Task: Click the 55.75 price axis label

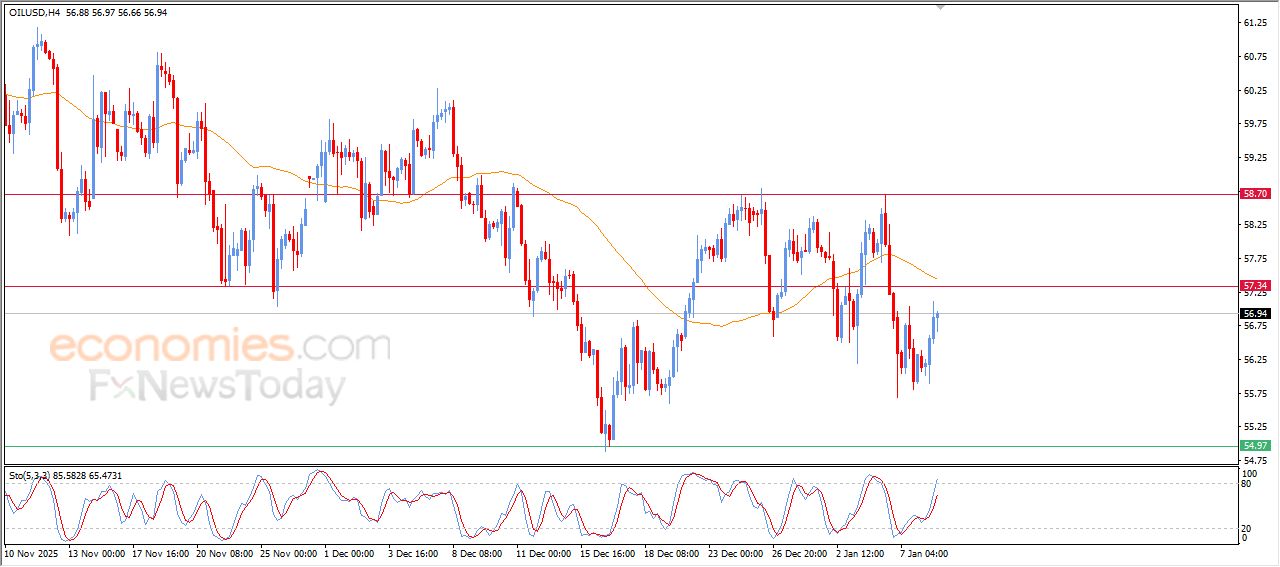Action: 1253,394
